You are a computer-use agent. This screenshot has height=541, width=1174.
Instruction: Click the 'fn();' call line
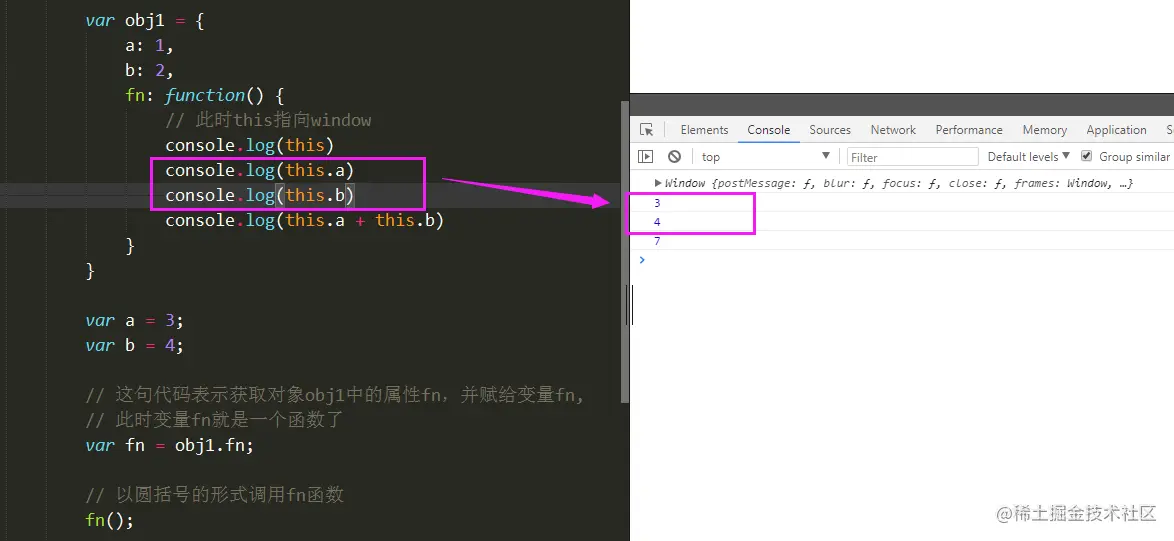[109, 519]
